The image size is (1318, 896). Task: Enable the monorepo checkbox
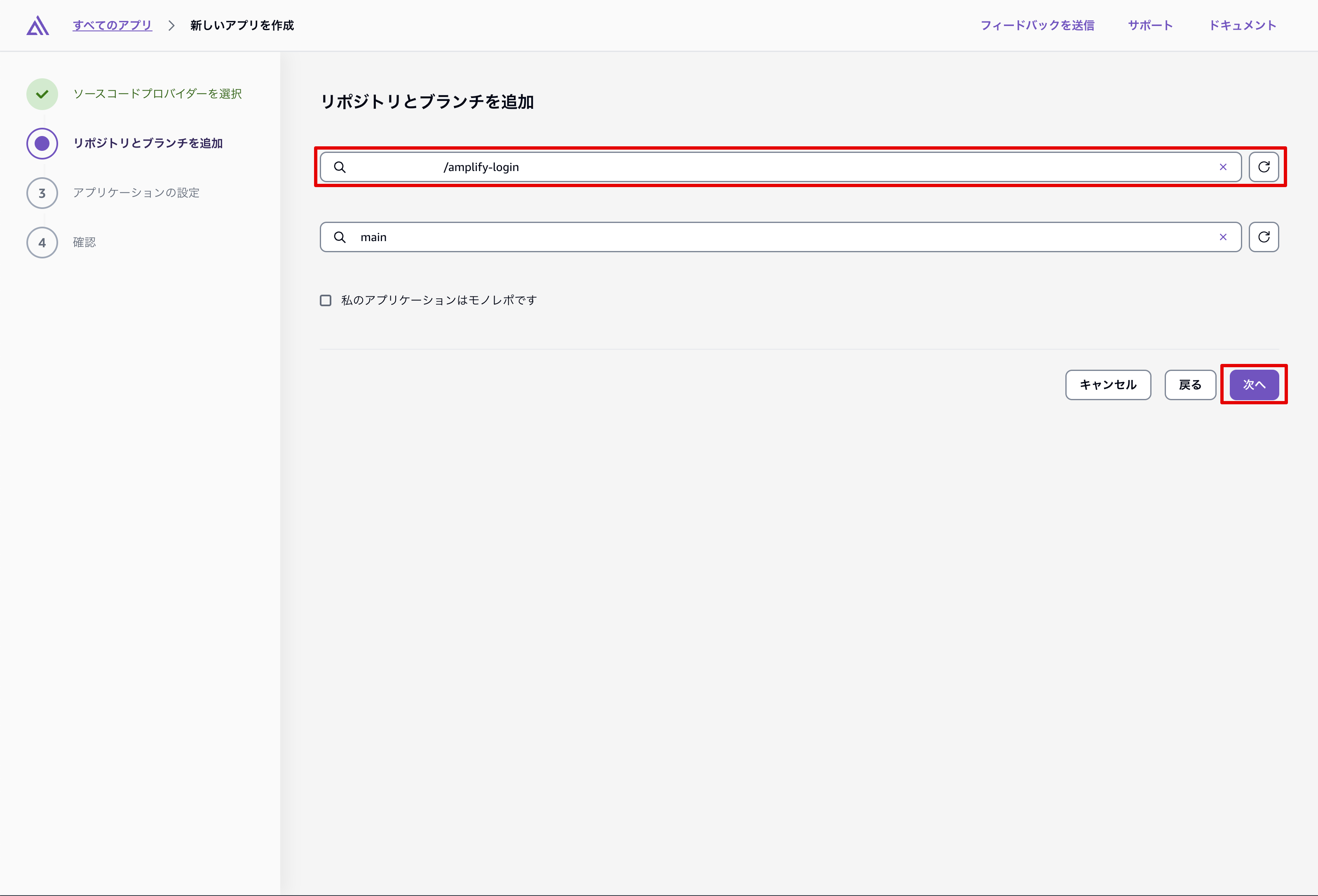[x=326, y=300]
